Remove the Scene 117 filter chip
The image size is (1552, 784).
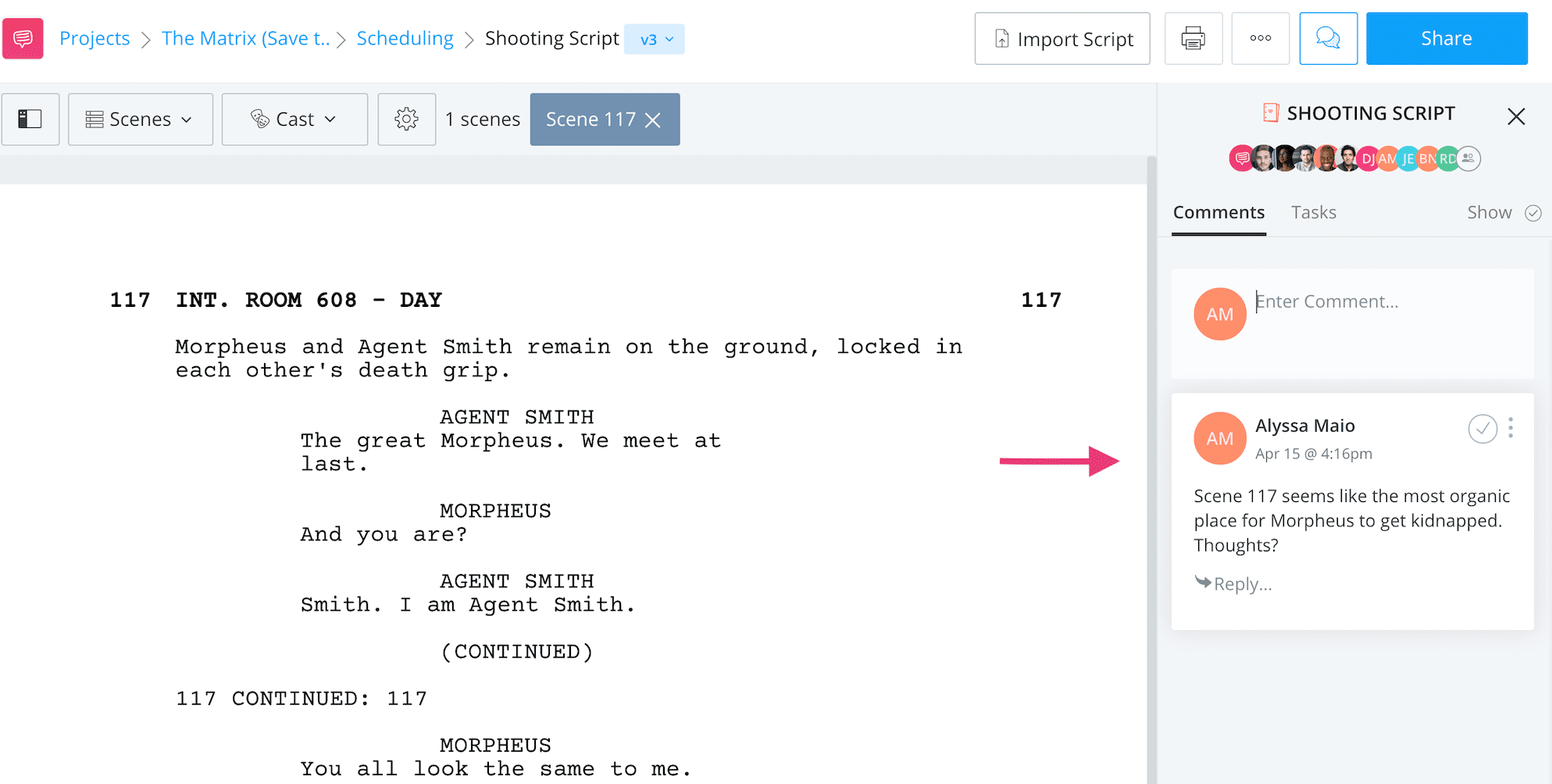[x=653, y=119]
